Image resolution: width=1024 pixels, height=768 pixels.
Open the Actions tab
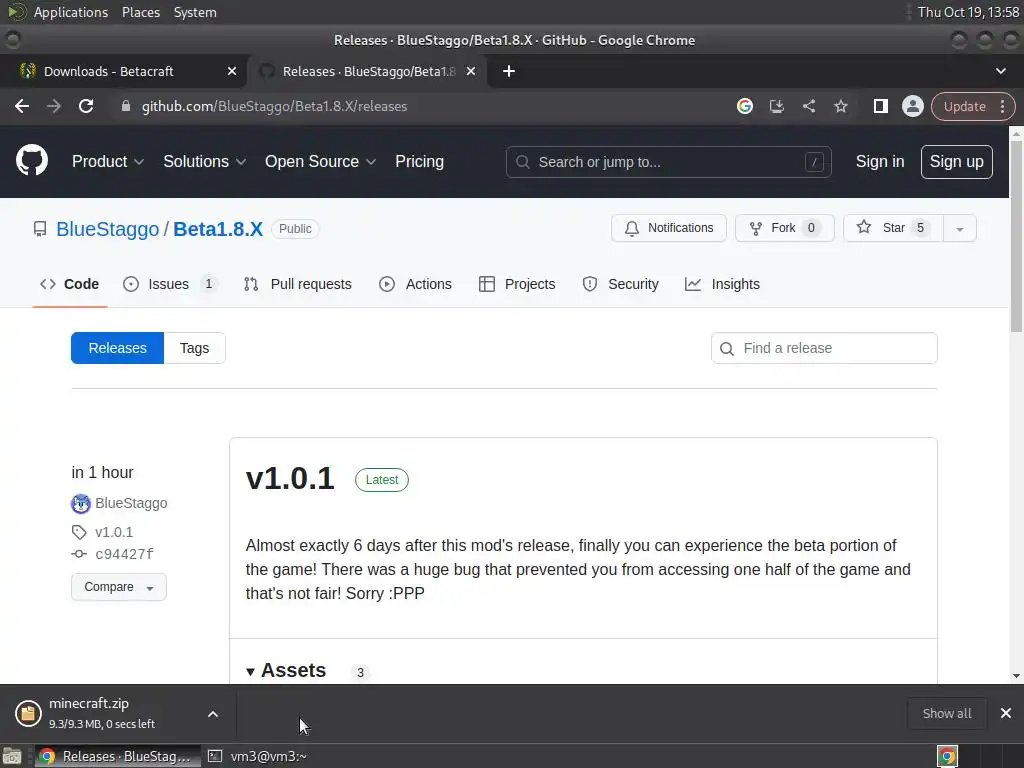(415, 284)
